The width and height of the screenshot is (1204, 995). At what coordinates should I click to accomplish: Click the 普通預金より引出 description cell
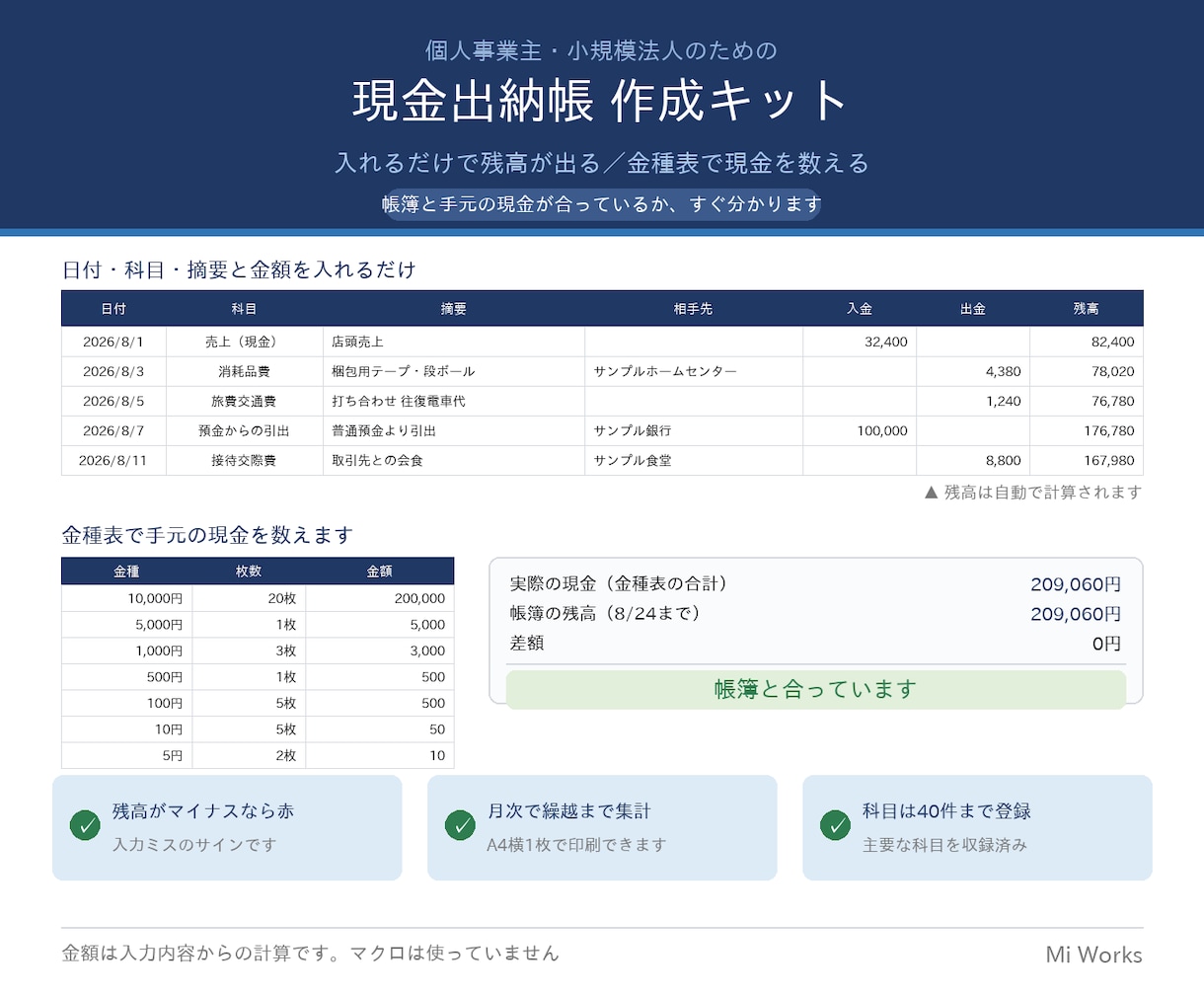coord(454,430)
